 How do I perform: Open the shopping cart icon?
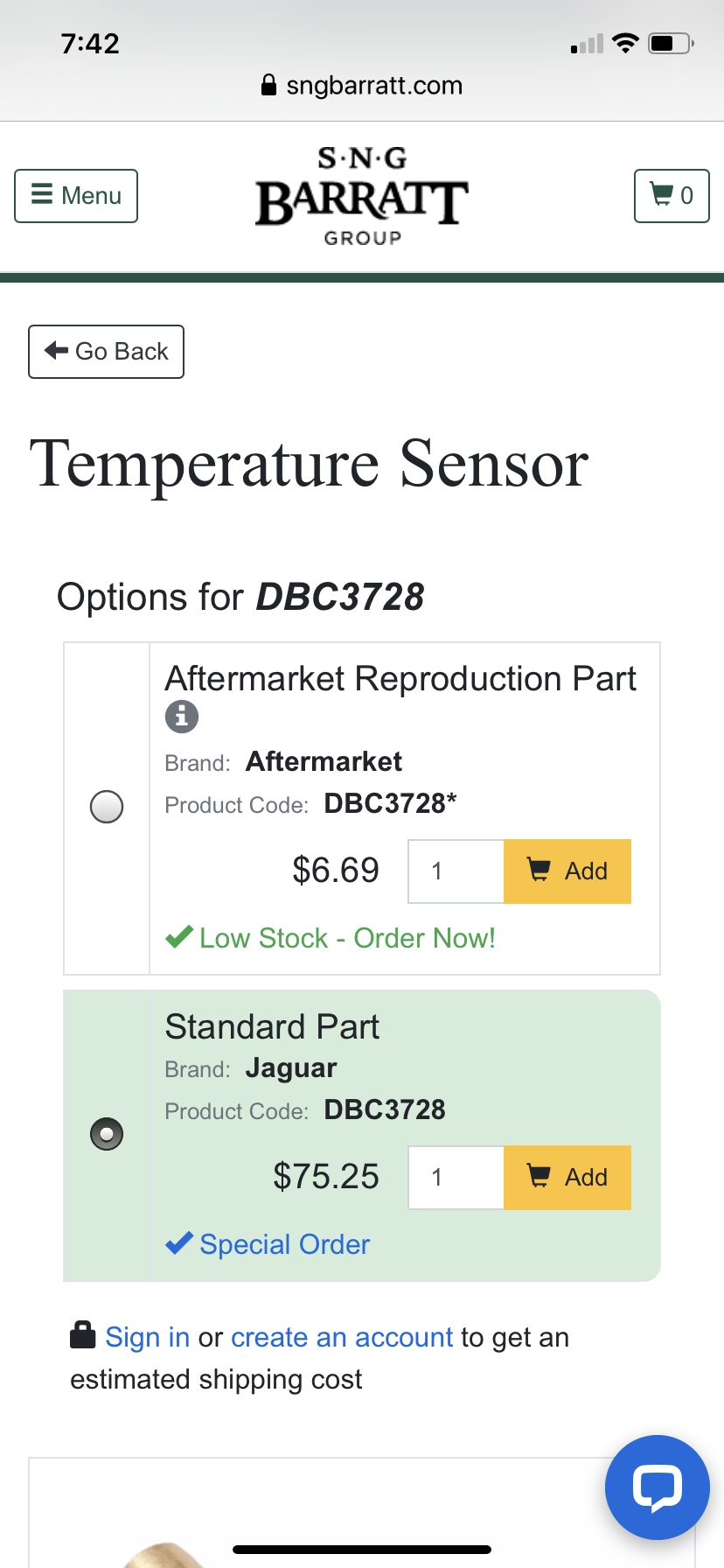(x=671, y=195)
